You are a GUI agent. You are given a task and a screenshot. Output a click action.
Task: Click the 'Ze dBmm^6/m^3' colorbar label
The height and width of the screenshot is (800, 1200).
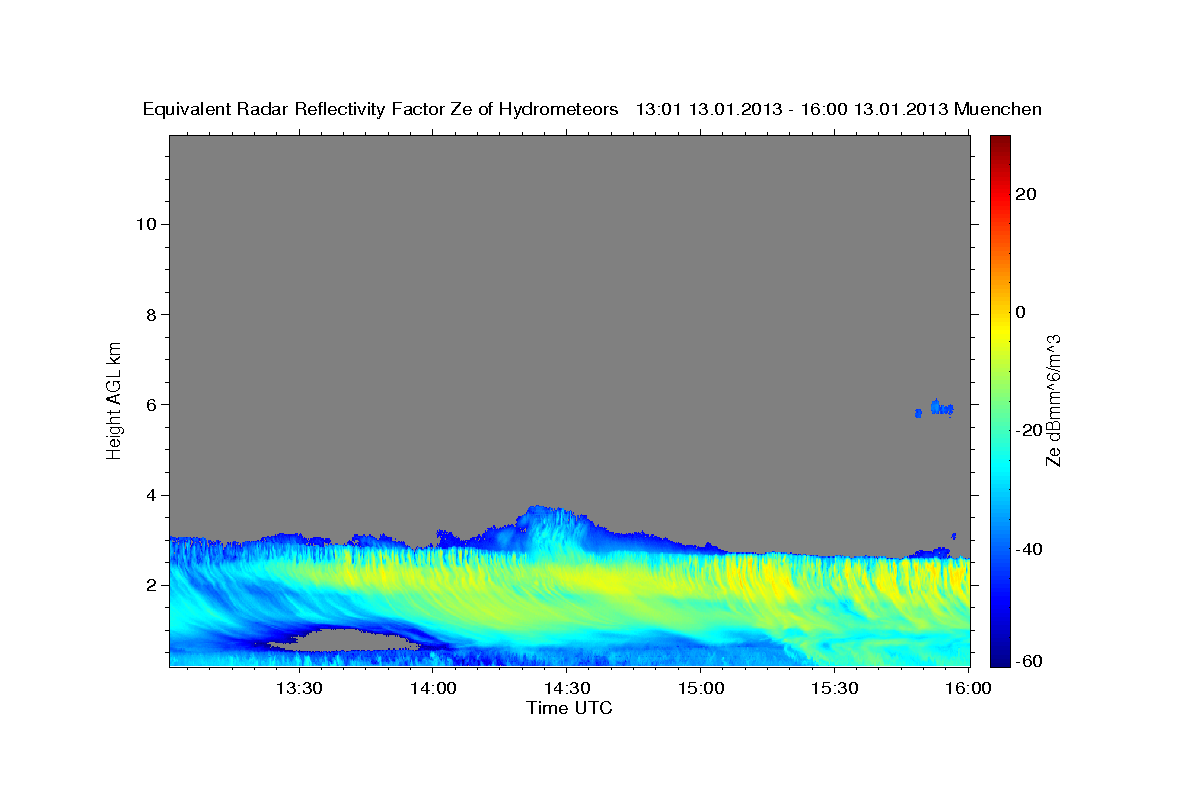point(1053,400)
